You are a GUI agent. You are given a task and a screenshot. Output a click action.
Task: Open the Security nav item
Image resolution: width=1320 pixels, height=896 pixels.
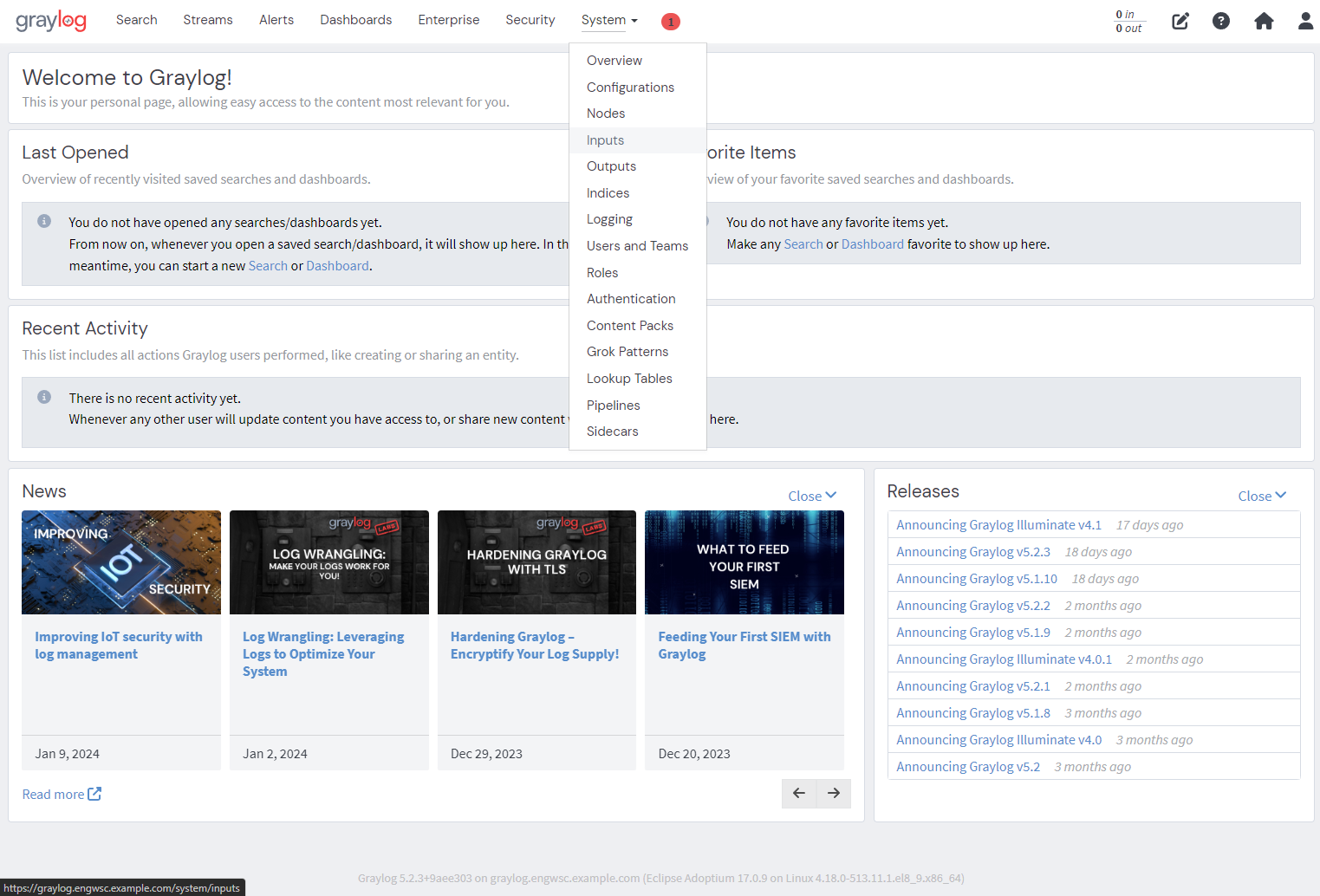530,20
